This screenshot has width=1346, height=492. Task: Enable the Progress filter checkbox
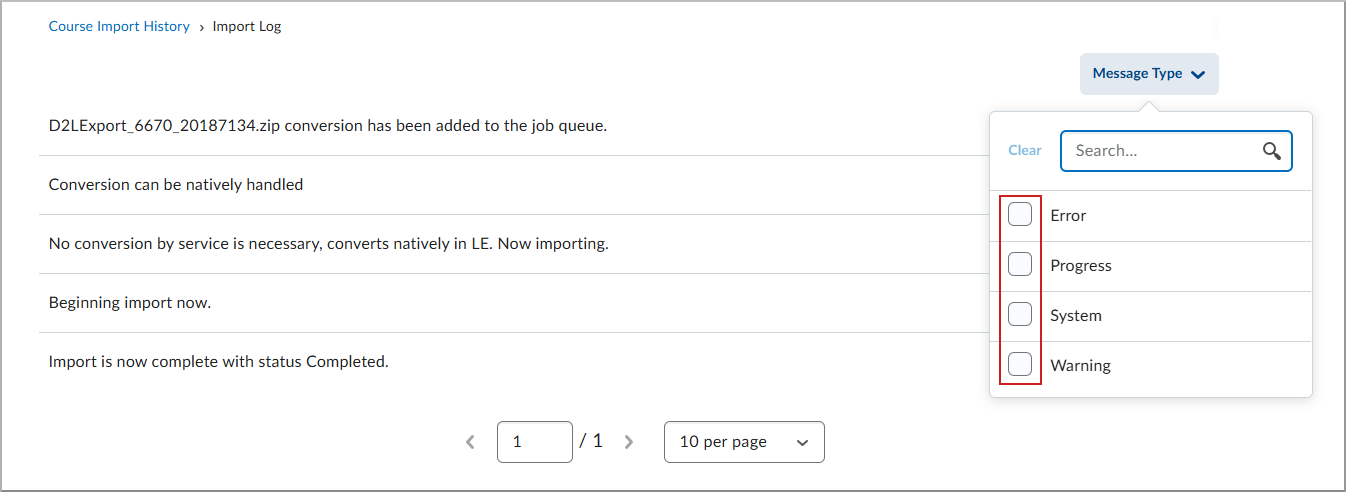tap(1020, 265)
